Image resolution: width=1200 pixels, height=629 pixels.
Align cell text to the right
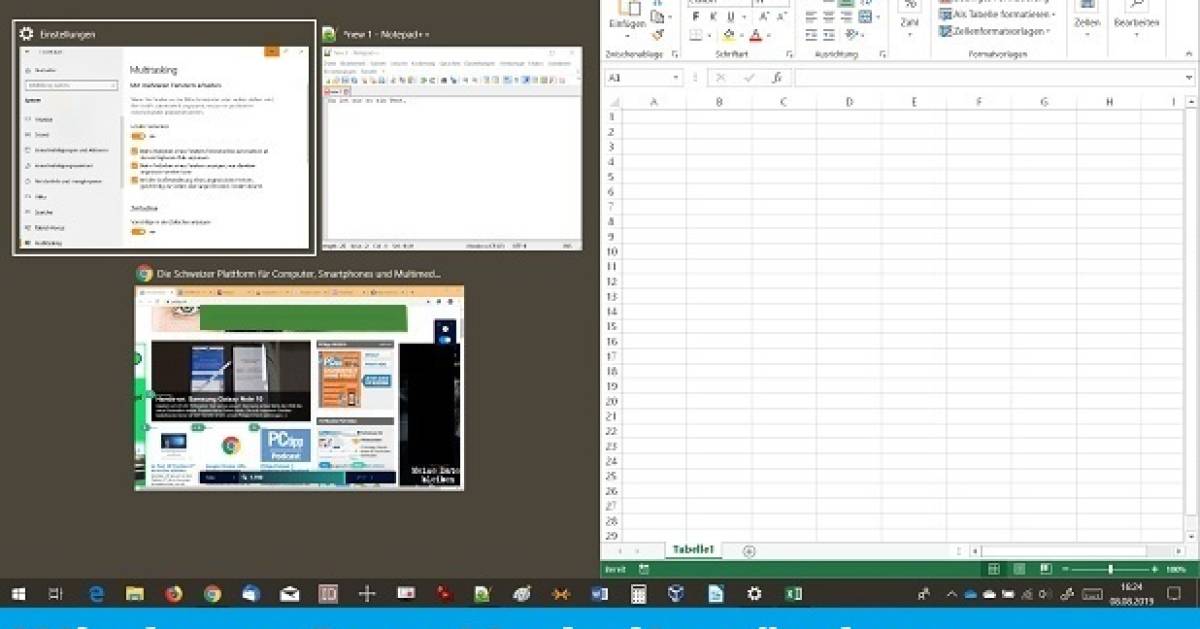[x=846, y=17]
